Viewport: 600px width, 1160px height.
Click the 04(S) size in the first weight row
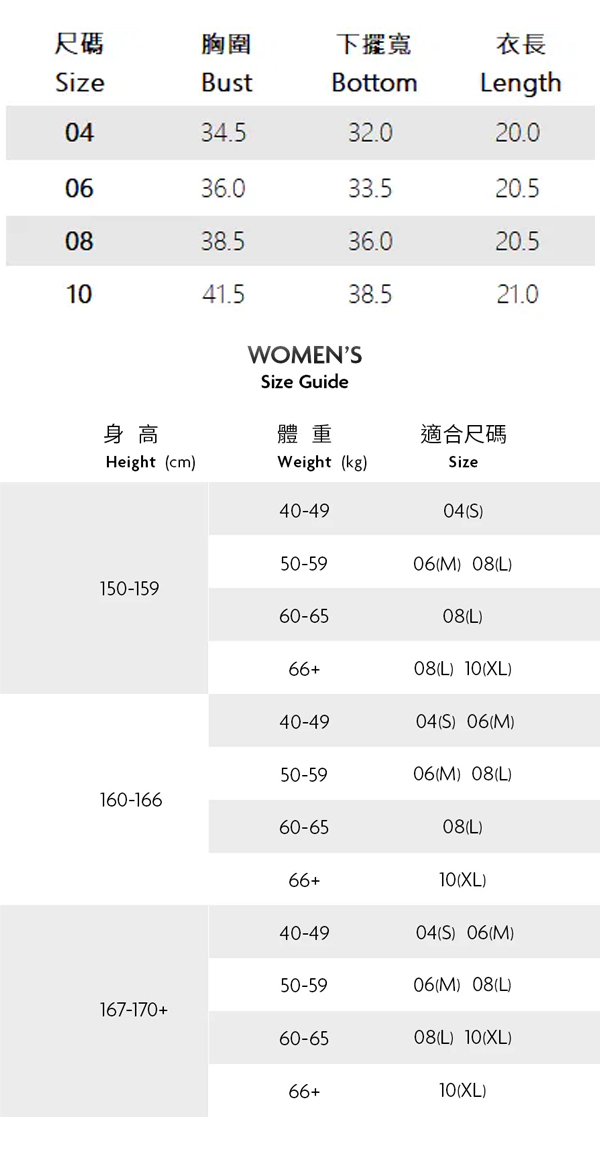pos(463,511)
